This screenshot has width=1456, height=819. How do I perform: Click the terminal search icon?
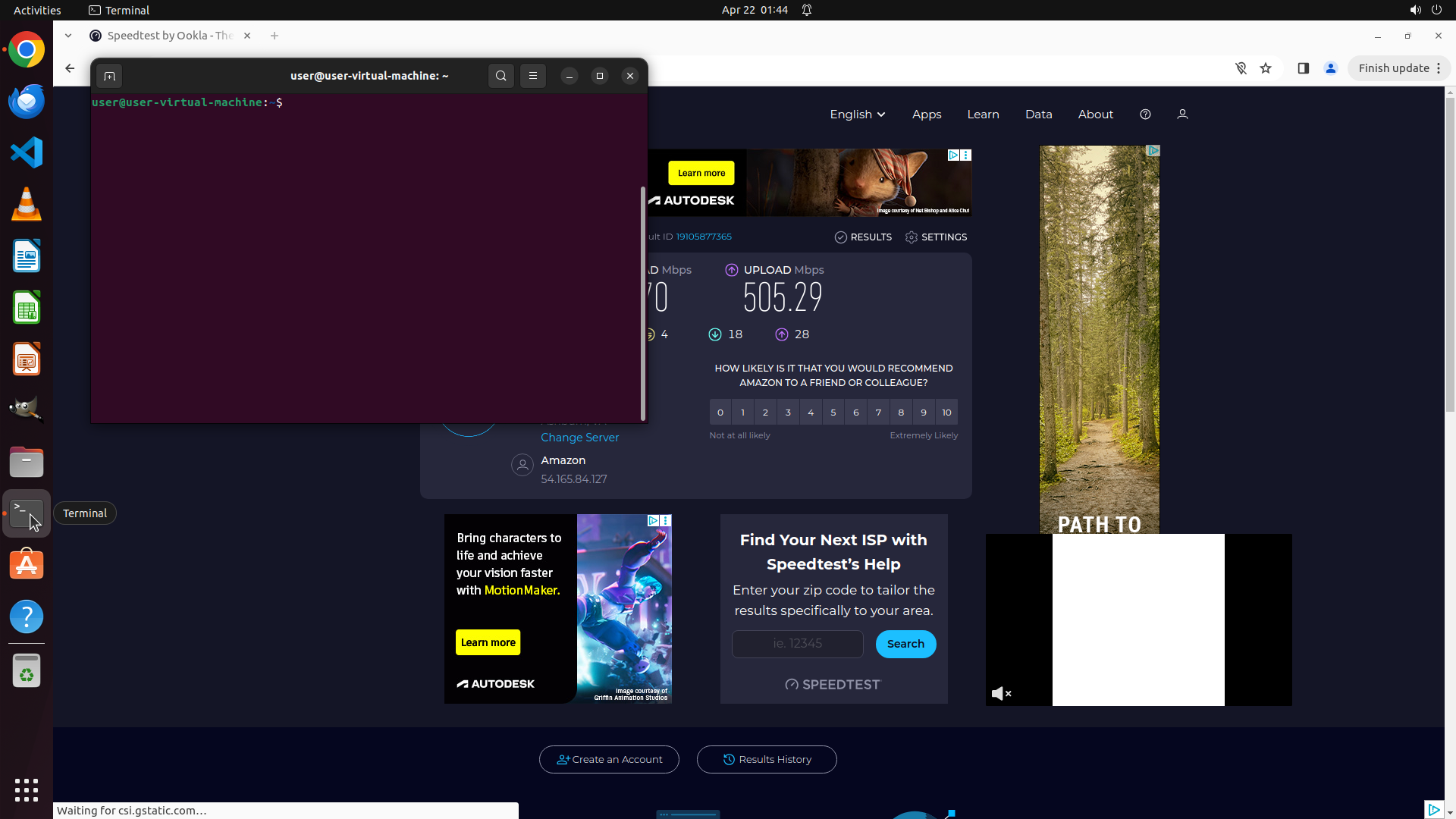(x=500, y=76)
